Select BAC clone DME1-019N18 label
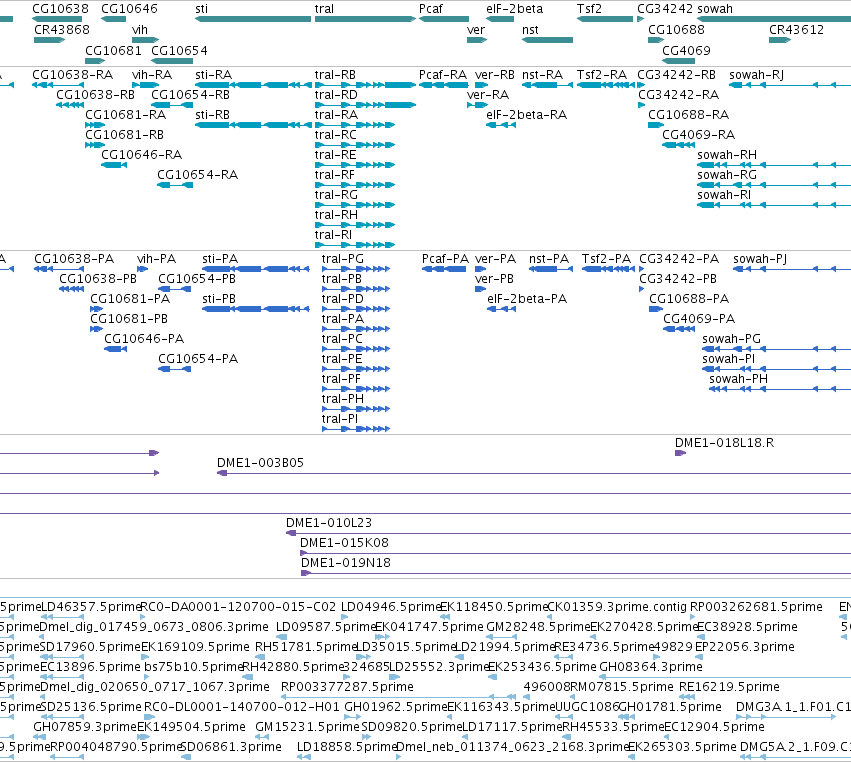The width and height of the screenshot is (851, 762). click(x=346, y=563)
